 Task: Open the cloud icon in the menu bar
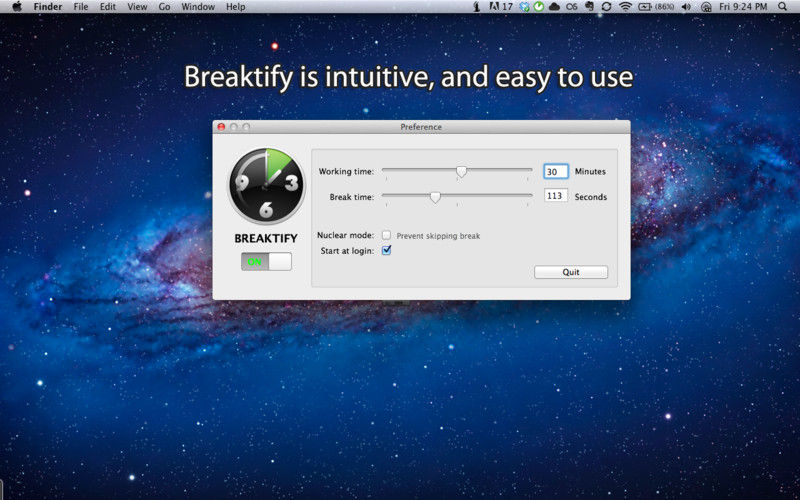point(554,7)
